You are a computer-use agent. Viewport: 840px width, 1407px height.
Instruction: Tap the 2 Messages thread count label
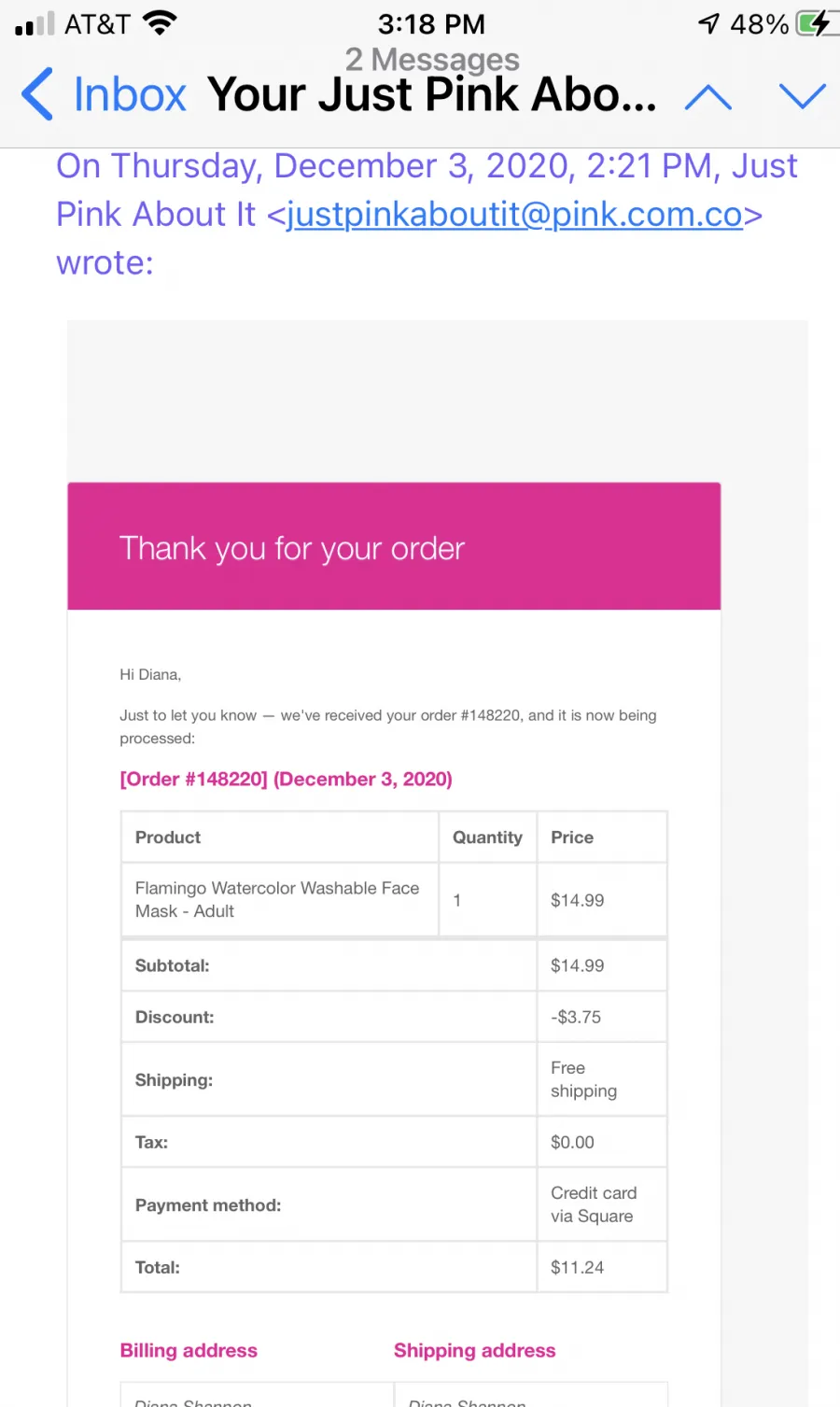(x=432, y=60)
